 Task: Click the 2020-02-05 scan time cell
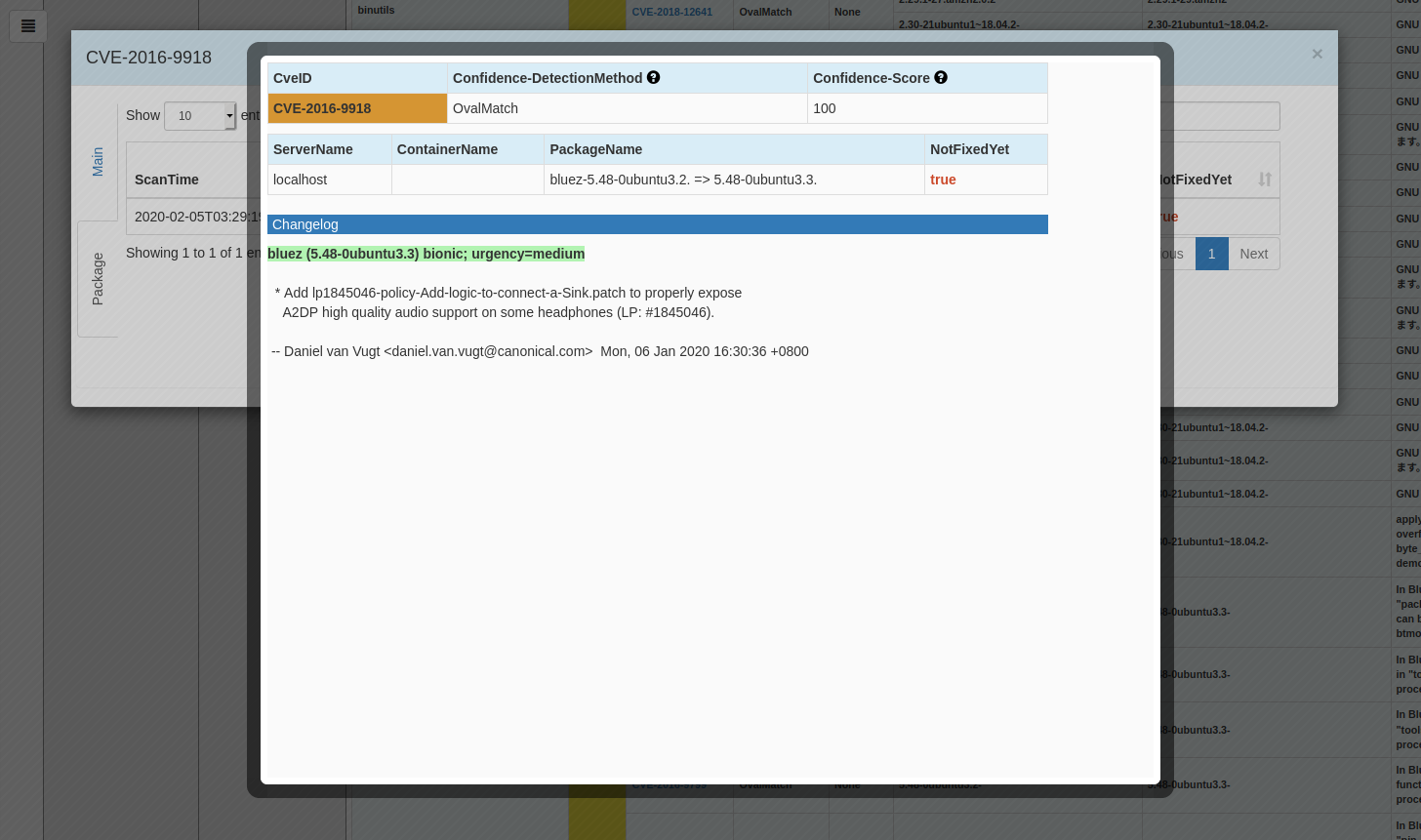pyautogui.click(x=191, y=217)
